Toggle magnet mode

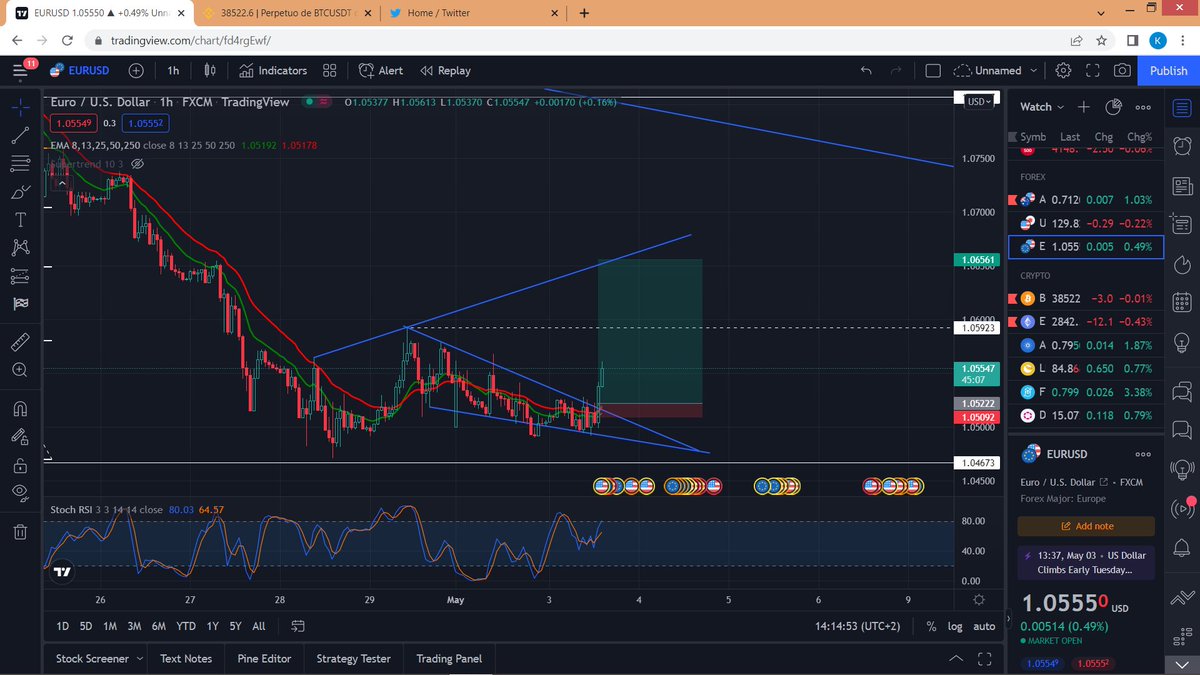click(20, 408)
